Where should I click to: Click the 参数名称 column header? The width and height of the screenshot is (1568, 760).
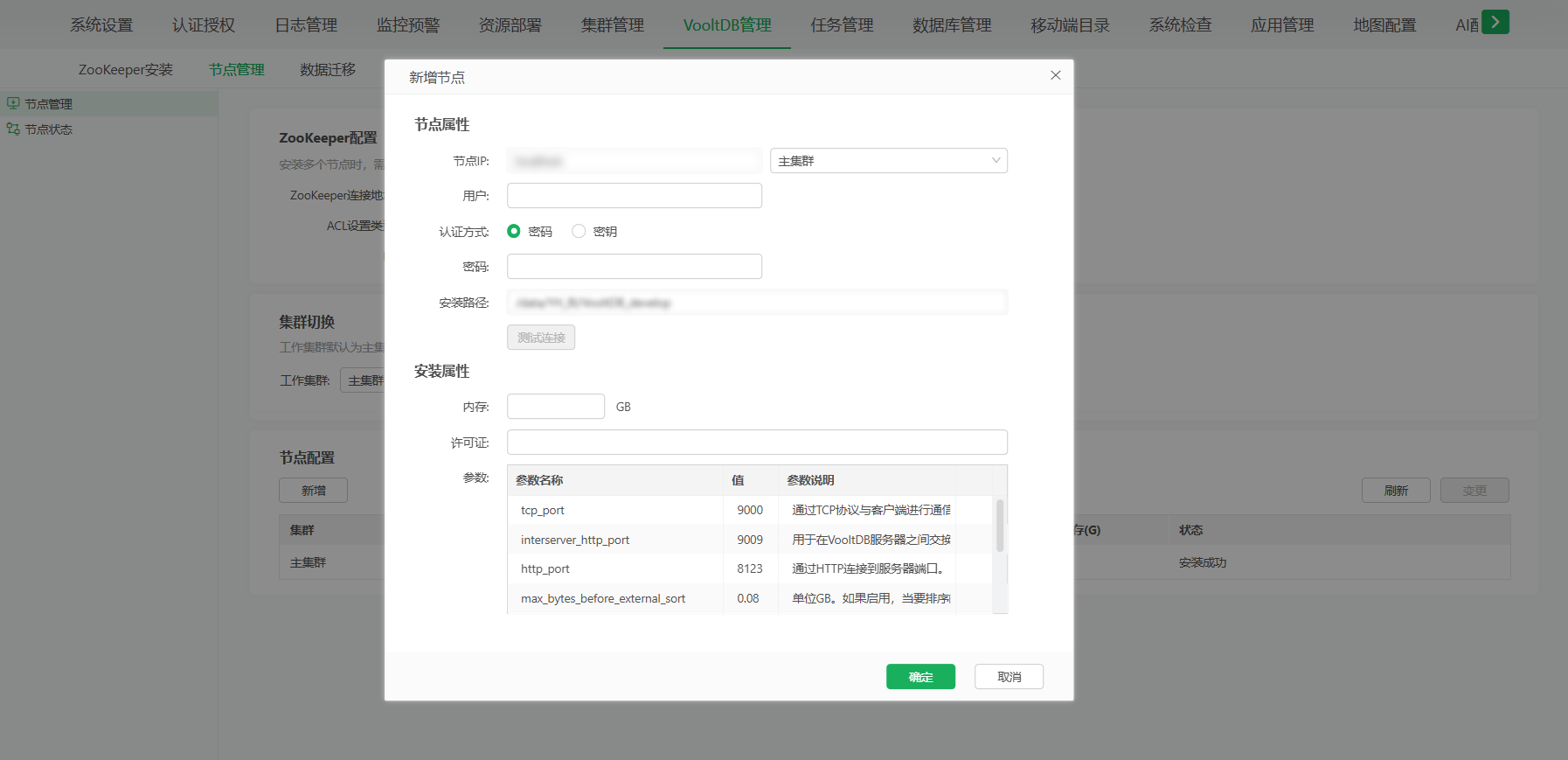(539, 480)
